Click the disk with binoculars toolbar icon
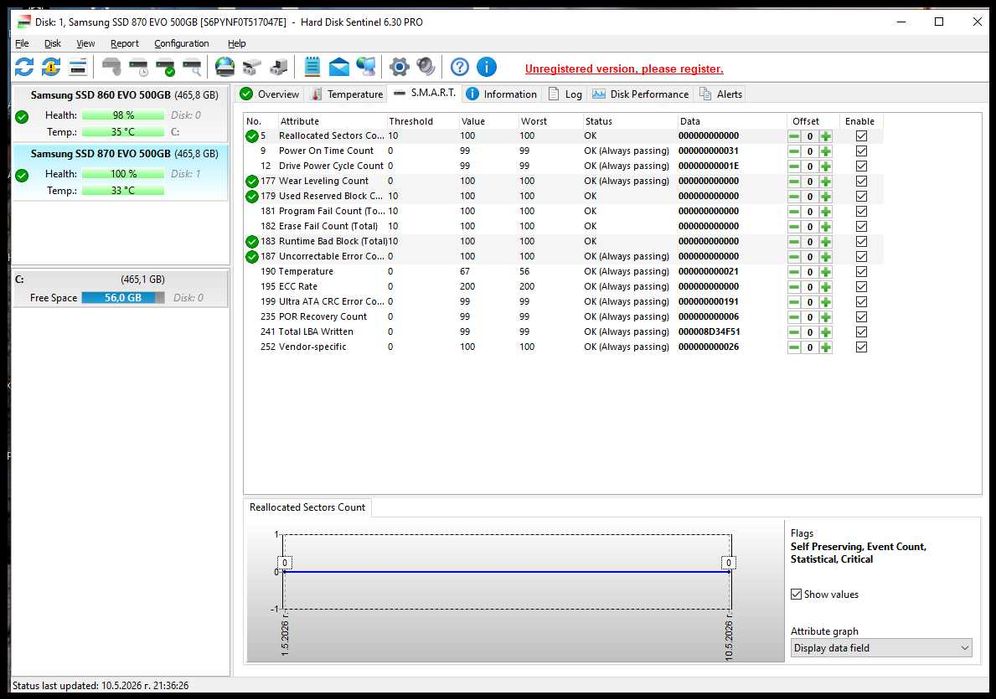Screen dimensions: 996x699 (x=252, y=67)
